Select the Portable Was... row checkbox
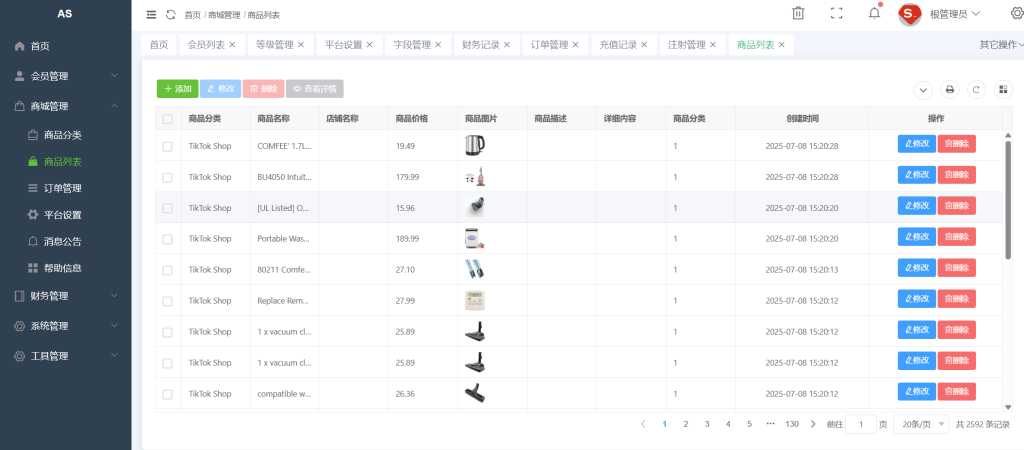 (167, 239)
